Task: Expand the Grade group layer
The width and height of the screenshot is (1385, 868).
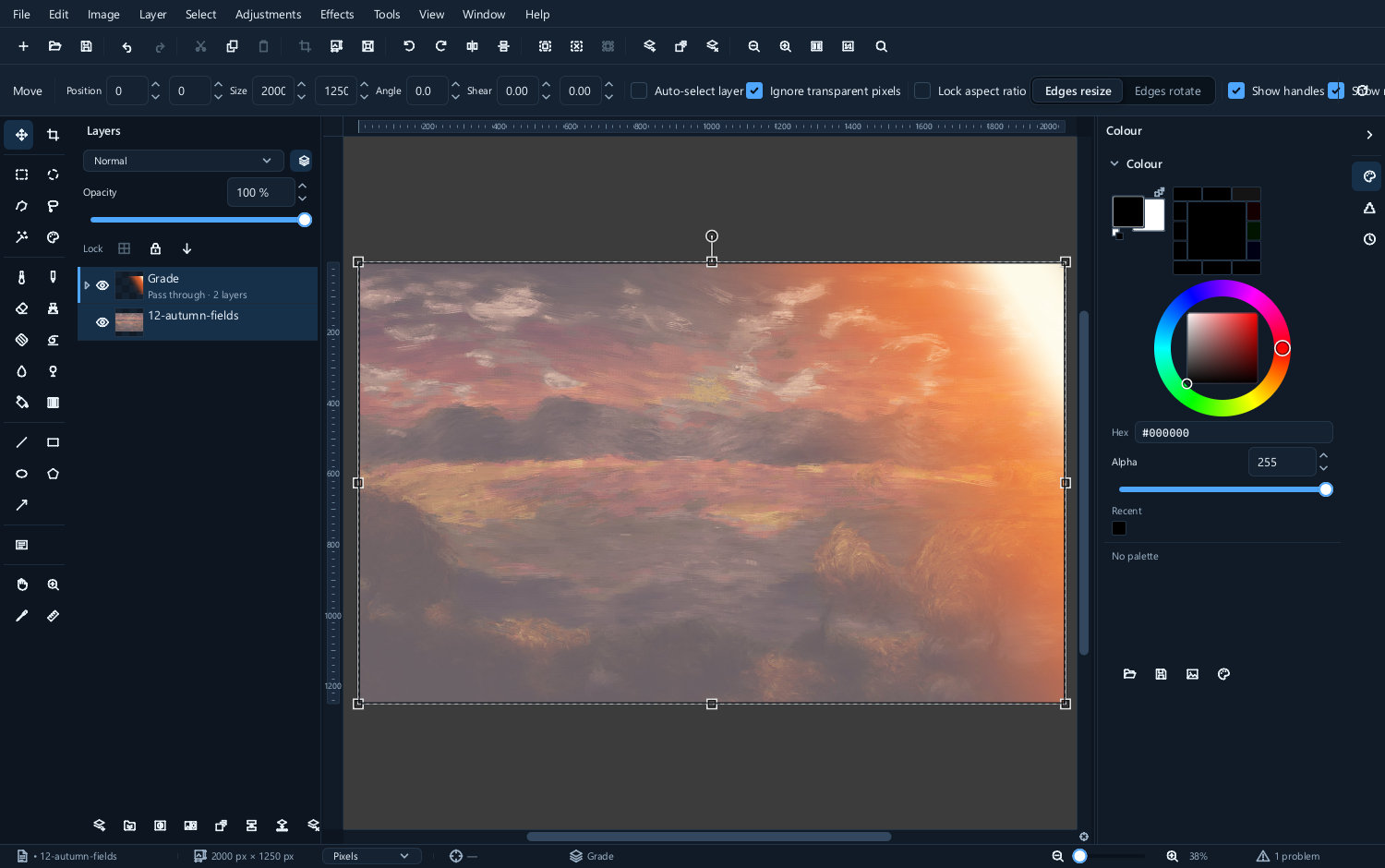Action: point(88,285)
